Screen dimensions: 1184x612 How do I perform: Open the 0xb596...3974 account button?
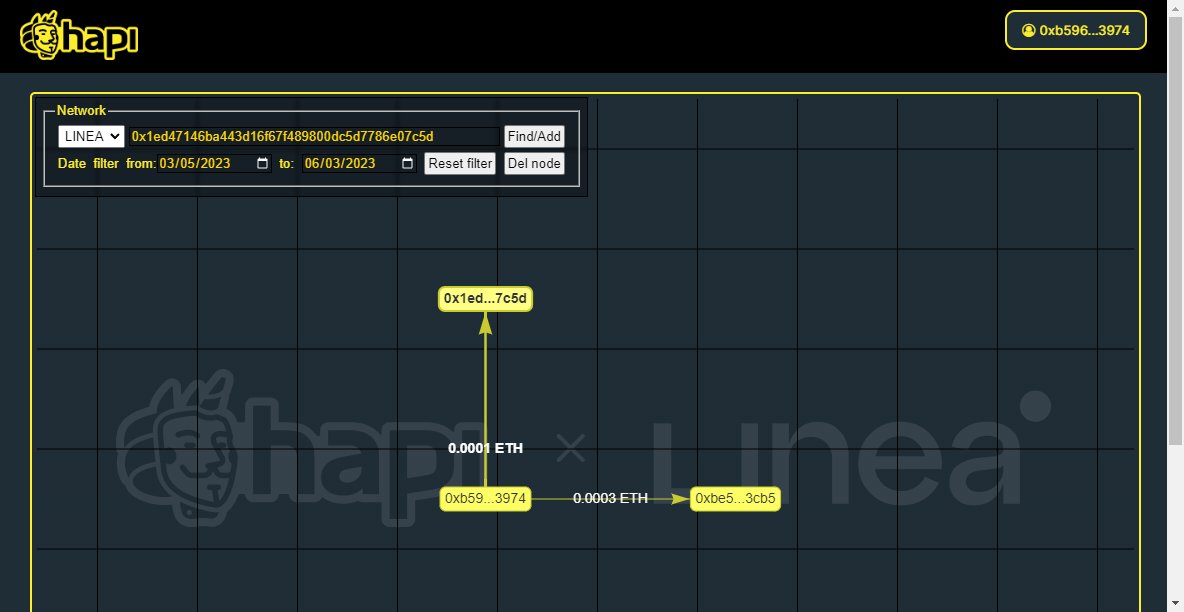1075,30
